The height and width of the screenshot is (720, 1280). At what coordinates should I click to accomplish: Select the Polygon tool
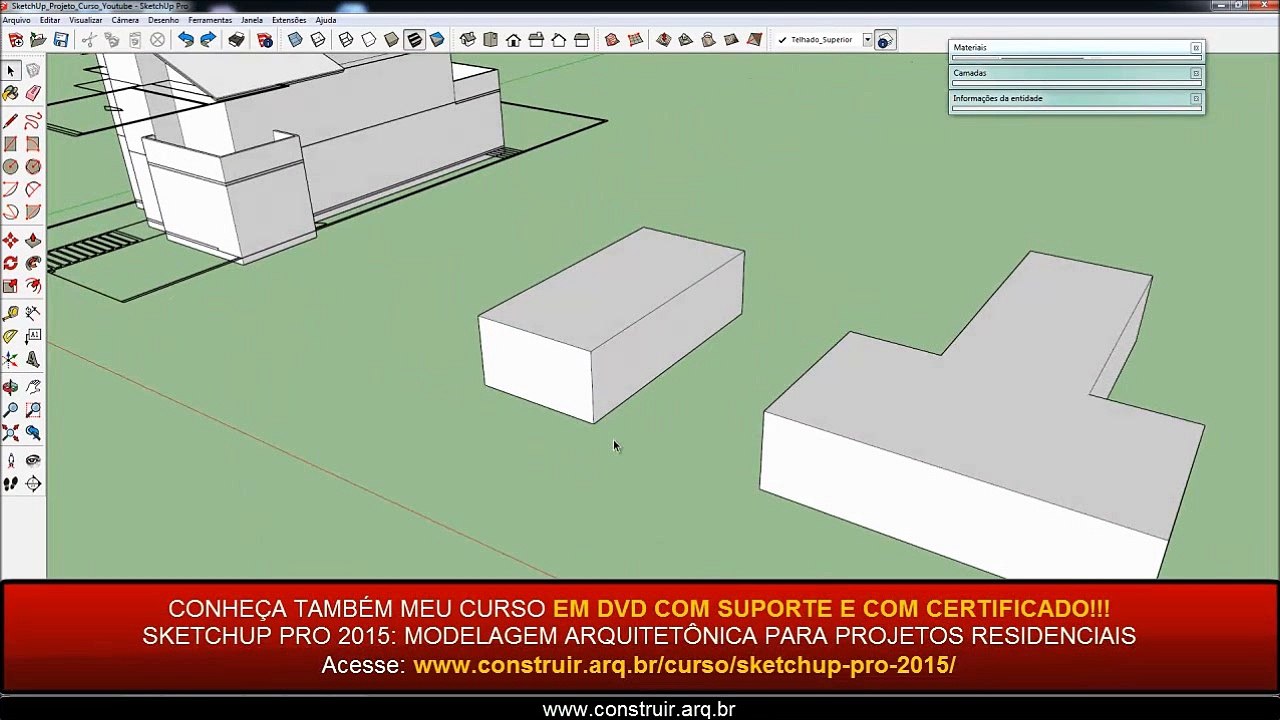33,167
